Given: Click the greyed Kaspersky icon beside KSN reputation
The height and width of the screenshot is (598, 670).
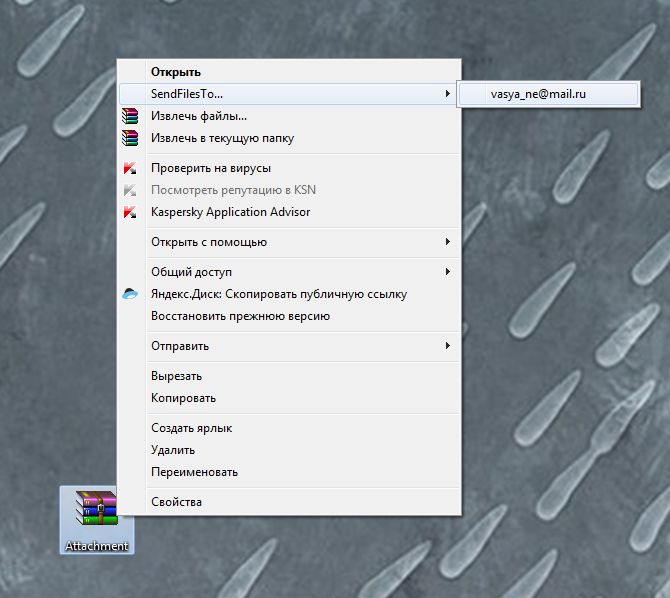Looking at the screenshot, I should [x=130, y=190].
